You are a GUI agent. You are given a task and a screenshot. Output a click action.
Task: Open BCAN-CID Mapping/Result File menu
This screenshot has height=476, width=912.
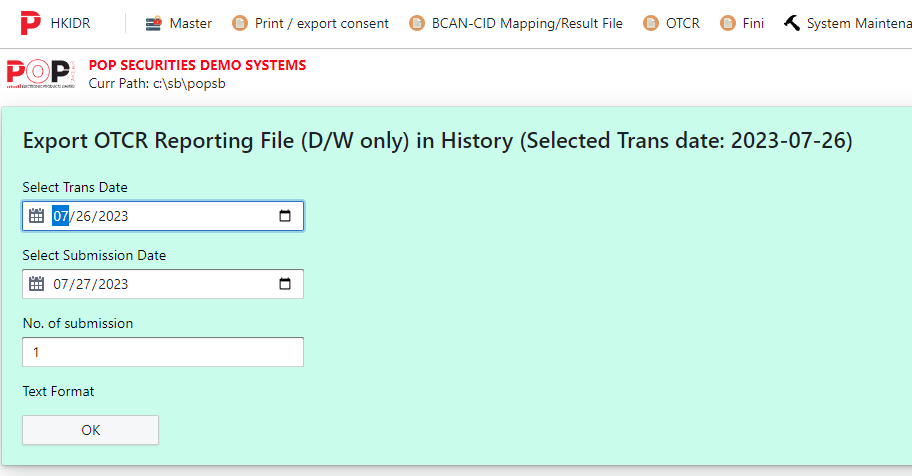click(515, 23)
